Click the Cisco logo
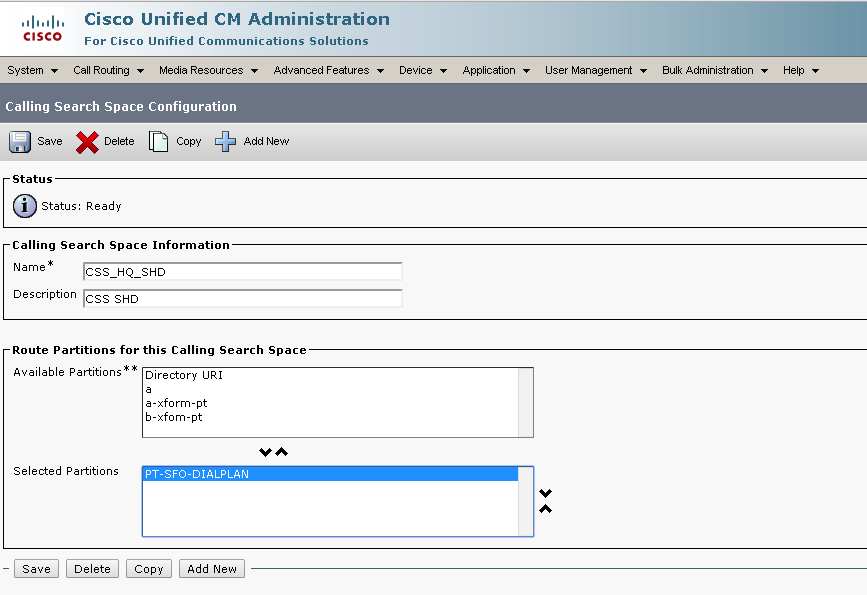The image size is (867, 595). click(x=43, y=29)
